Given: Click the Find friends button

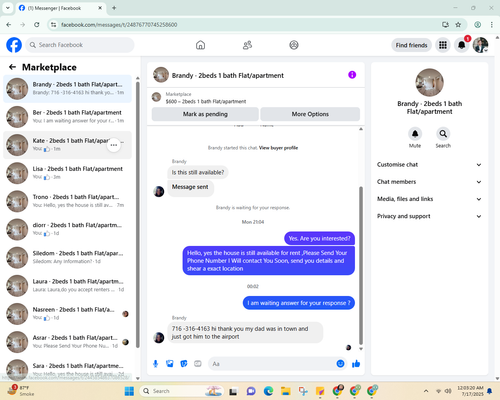Looking at the screenshot, I should click(411, 45).
